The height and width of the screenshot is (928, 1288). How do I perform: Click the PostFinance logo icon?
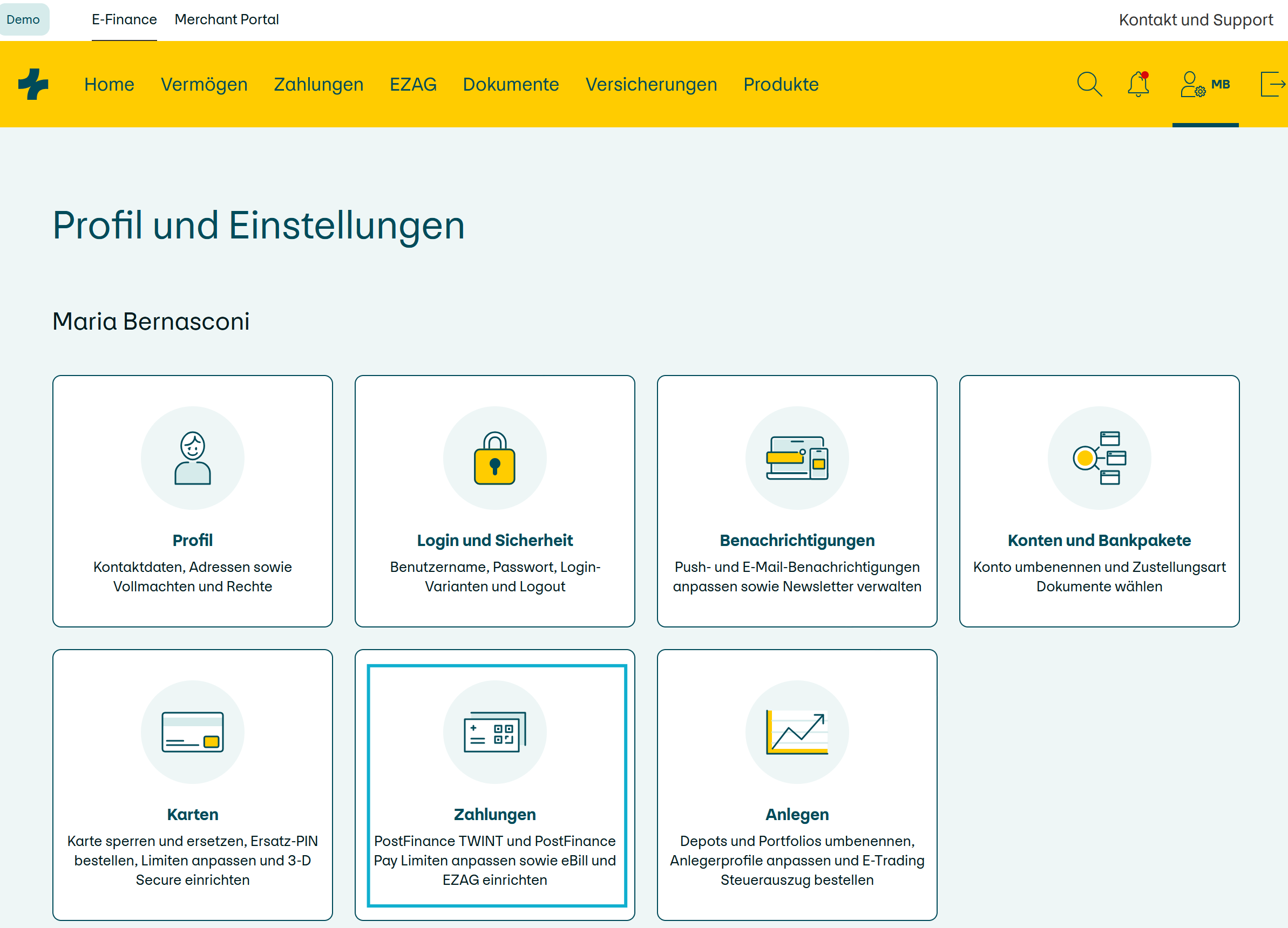(33, 84)
